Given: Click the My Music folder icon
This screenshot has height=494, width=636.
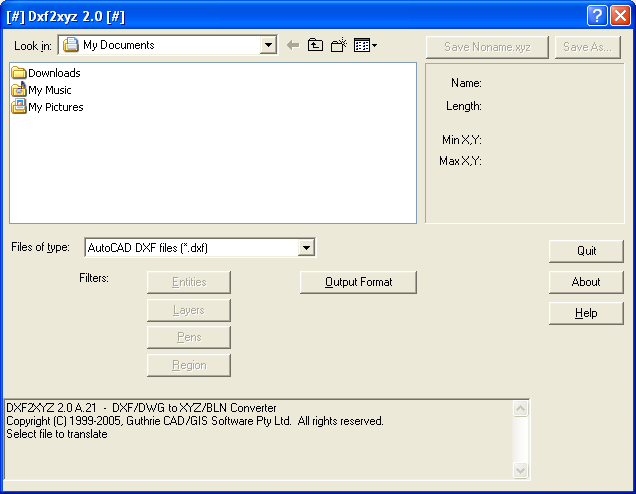Looking at the screenshot, I should tap(19, 89).
